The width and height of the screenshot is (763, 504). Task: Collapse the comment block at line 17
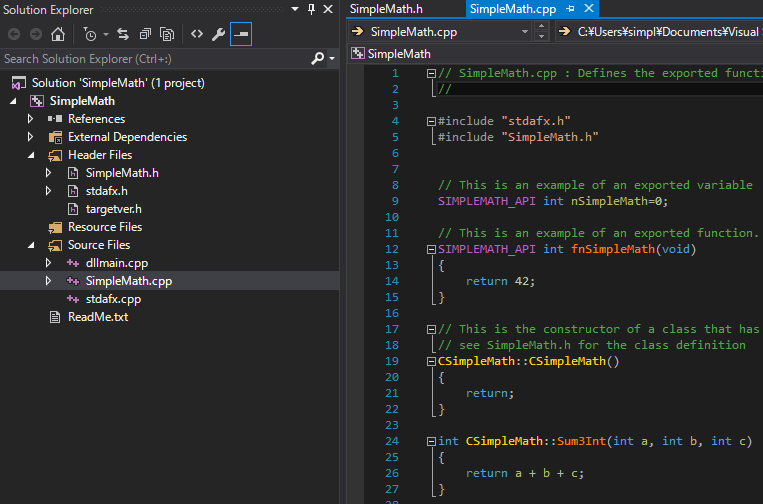[x=431, y=329]
